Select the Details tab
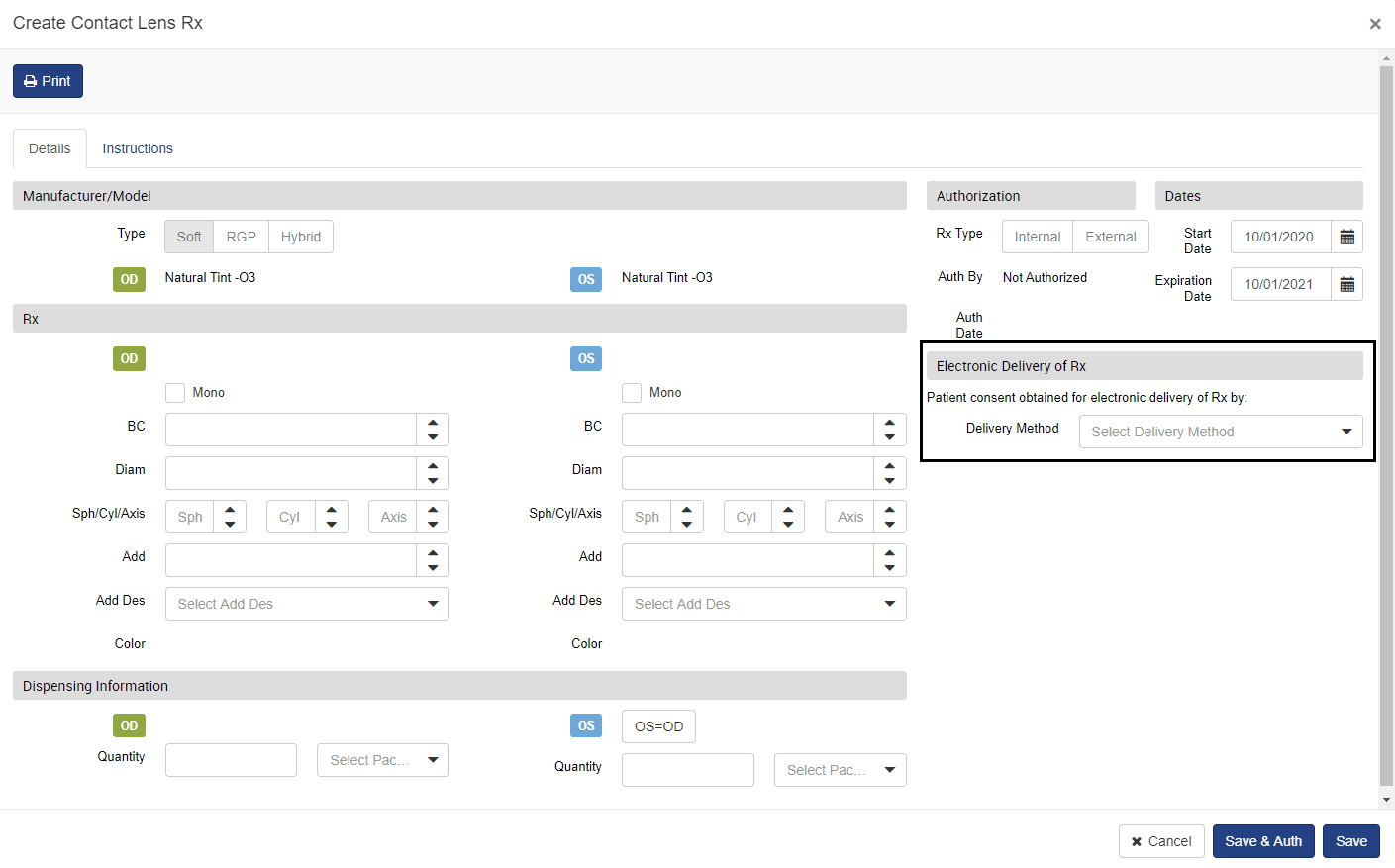 point(50,148)
